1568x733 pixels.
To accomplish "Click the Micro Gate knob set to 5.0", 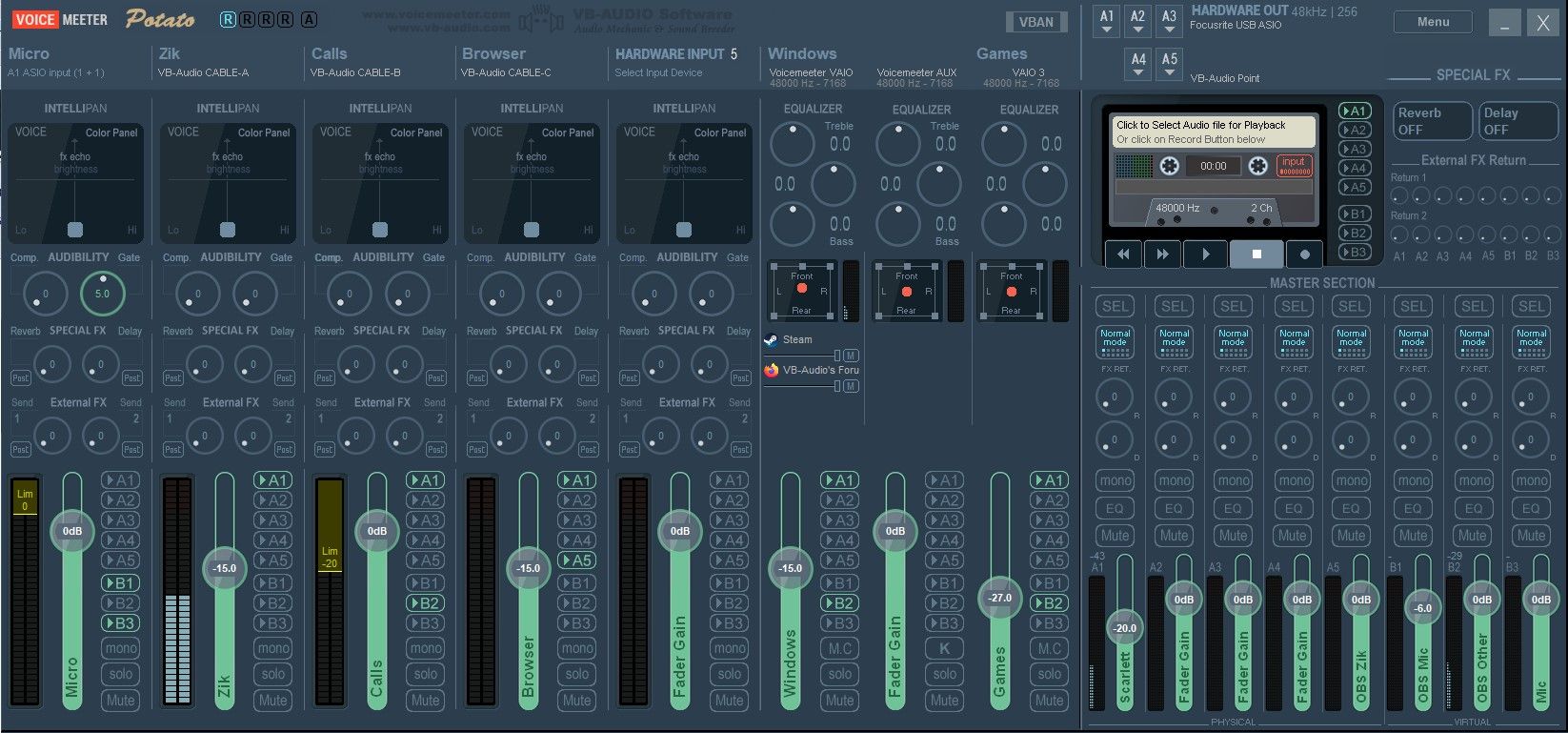I will (x=102, y=294).
